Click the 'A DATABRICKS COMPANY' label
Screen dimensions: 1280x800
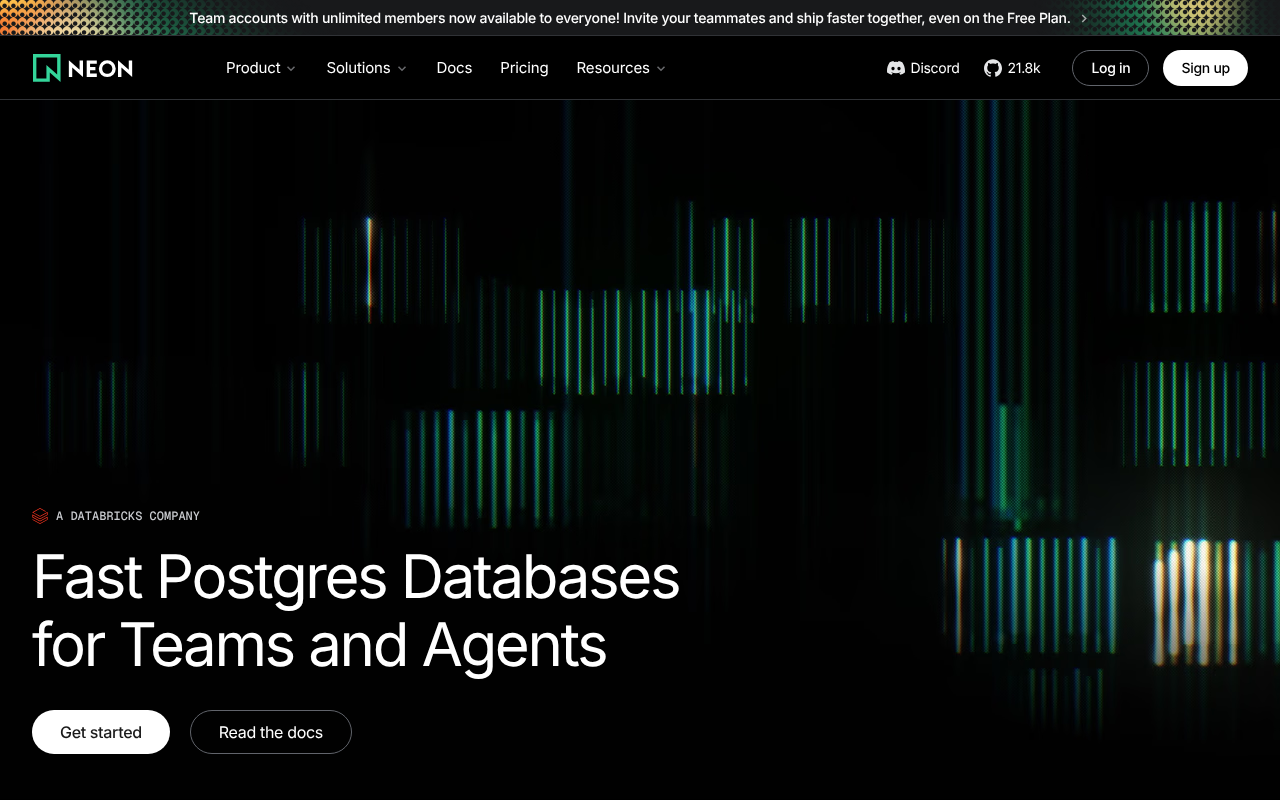(x=128, y=516)
